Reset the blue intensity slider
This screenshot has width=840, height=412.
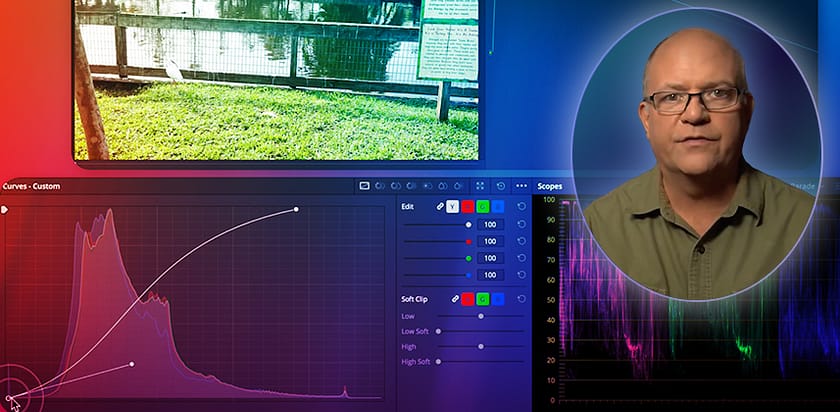click(521, 275)
